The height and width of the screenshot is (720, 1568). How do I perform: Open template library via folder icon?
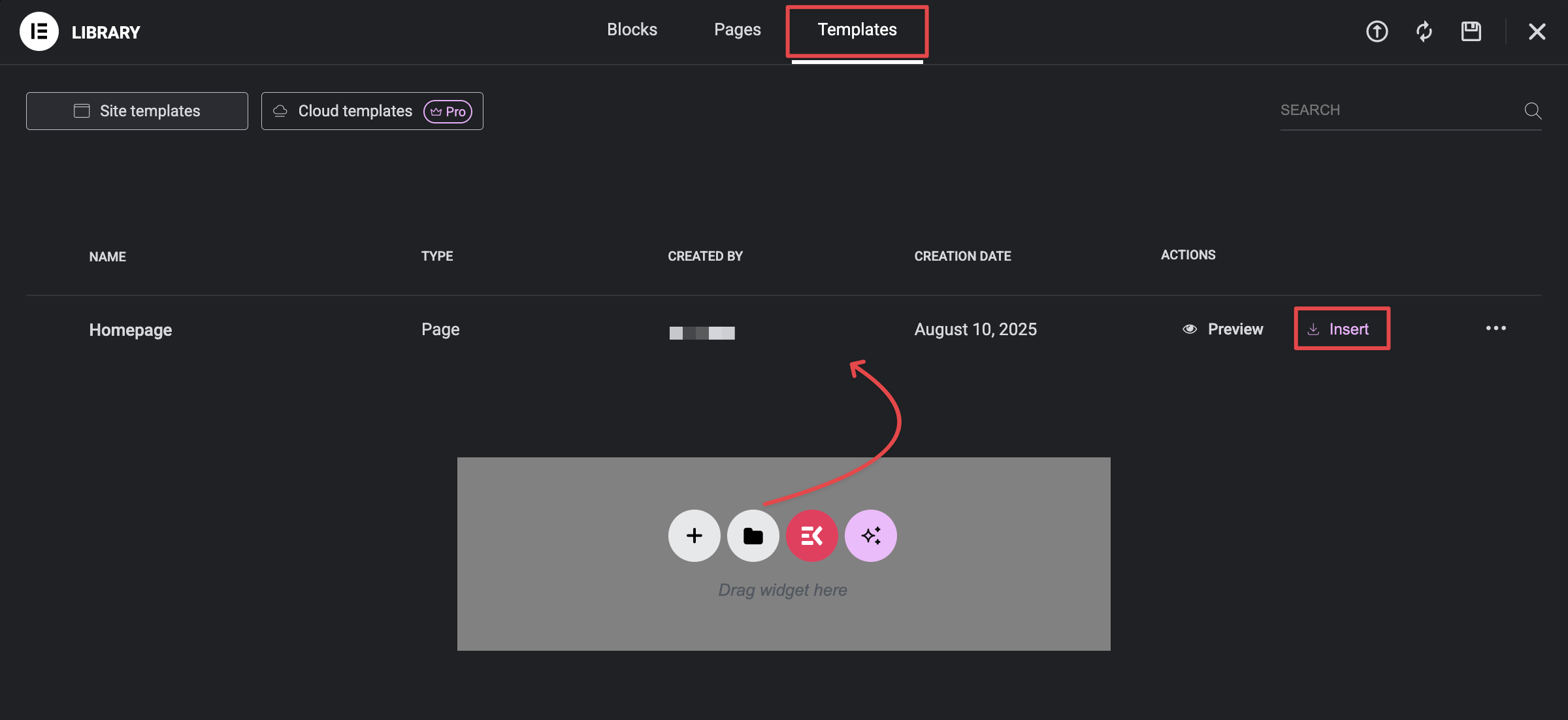pos(753,536)
